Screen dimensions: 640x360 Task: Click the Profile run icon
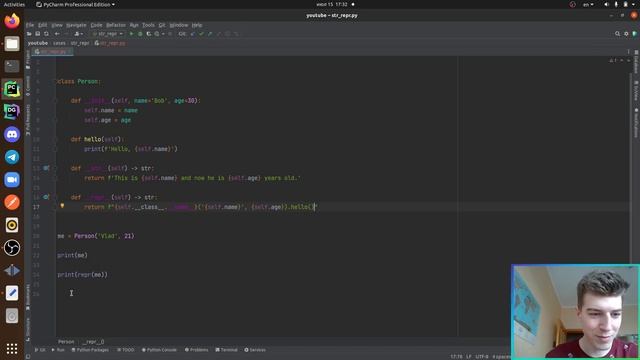click(x=158, y=34)
